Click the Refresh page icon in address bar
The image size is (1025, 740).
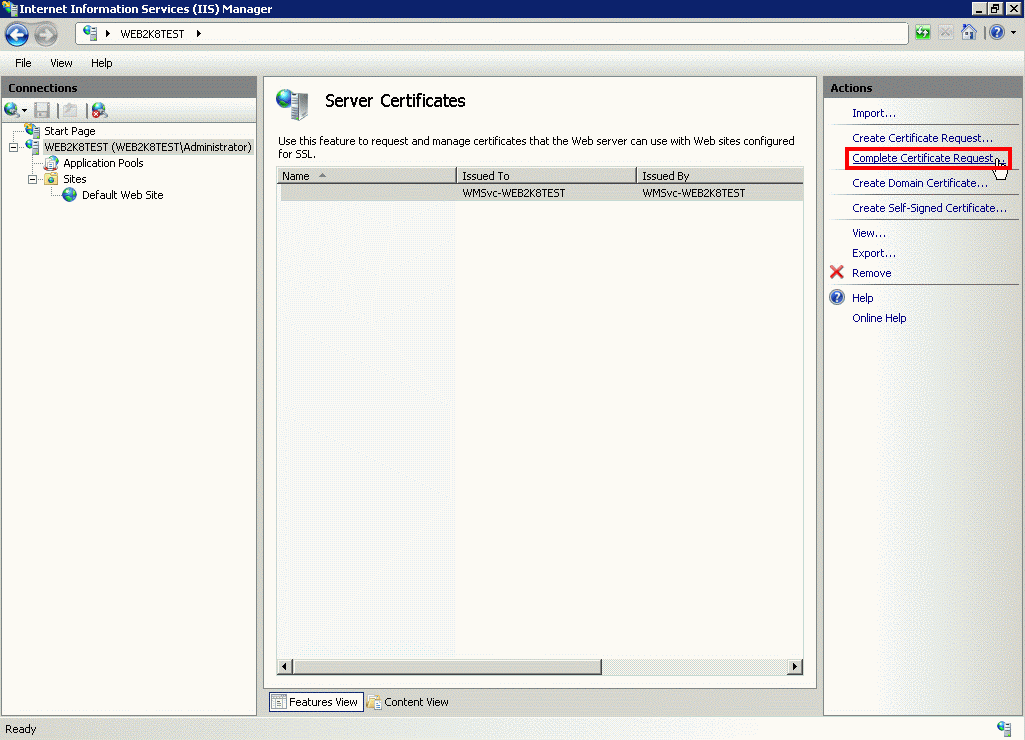point(922,33)
